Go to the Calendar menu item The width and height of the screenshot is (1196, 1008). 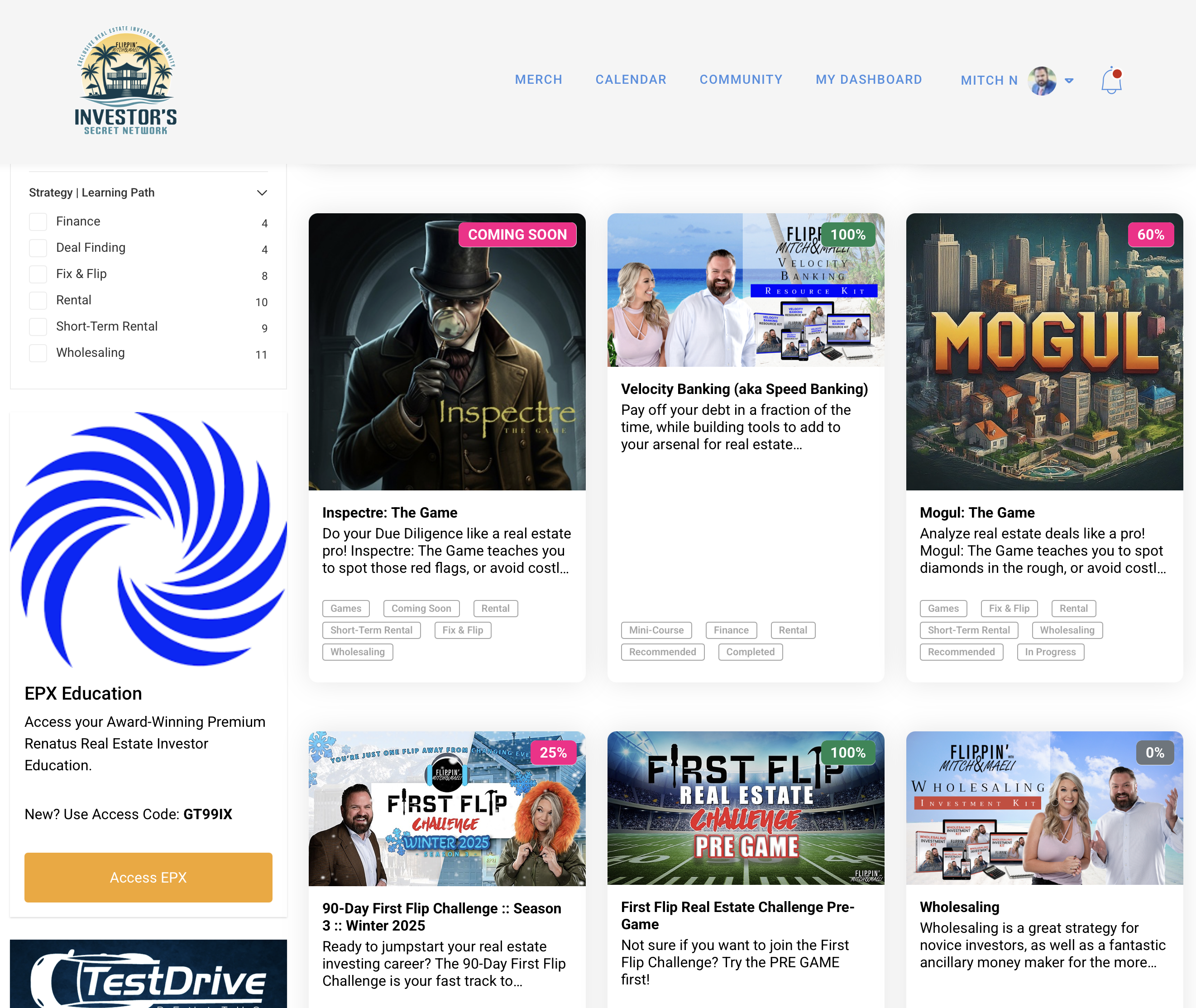[x=631, y=79]
